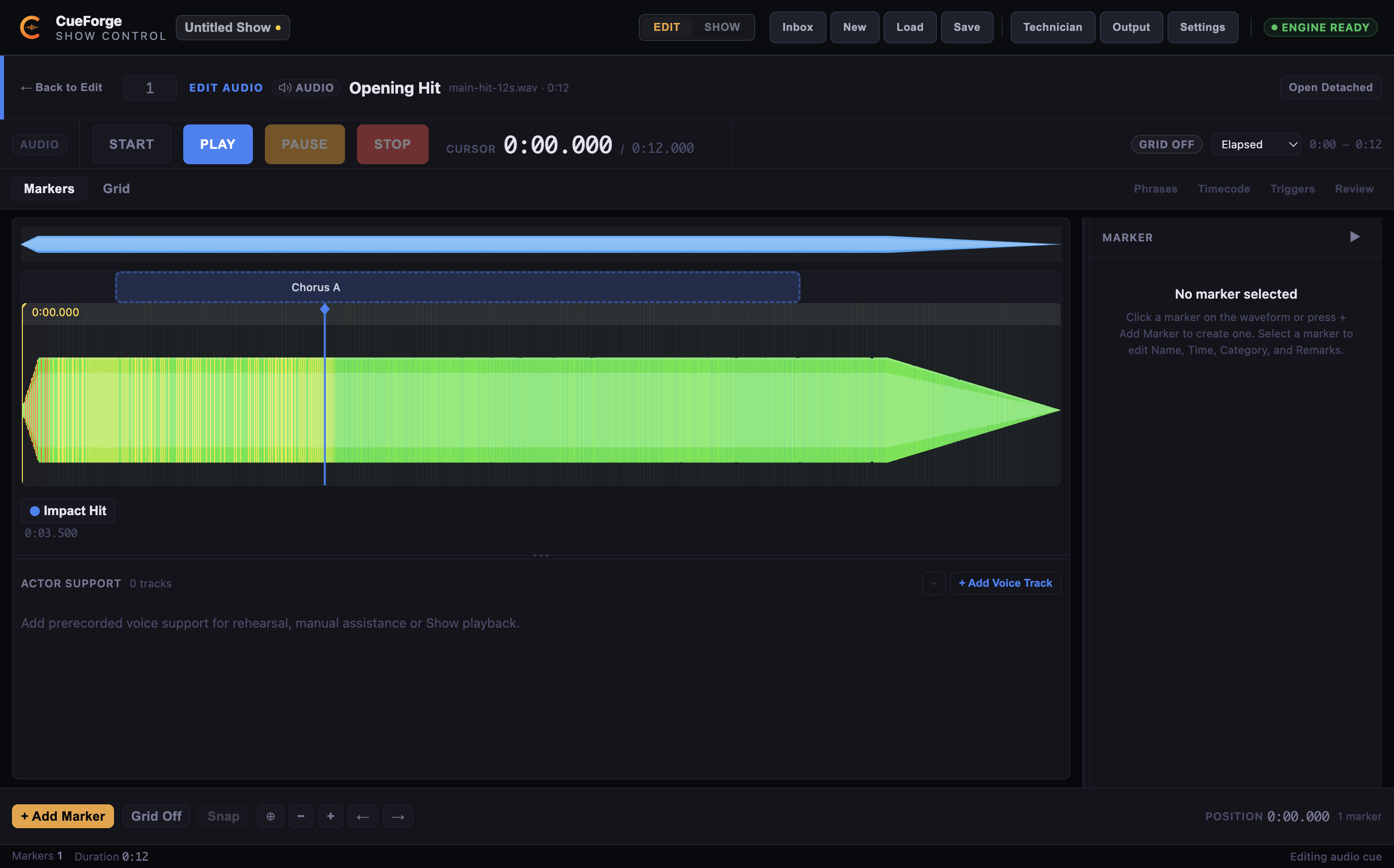Viewport: 1394px width, 868px height.
Task: Switch to the Triggers tab
Action: (x=1292, y=188)
